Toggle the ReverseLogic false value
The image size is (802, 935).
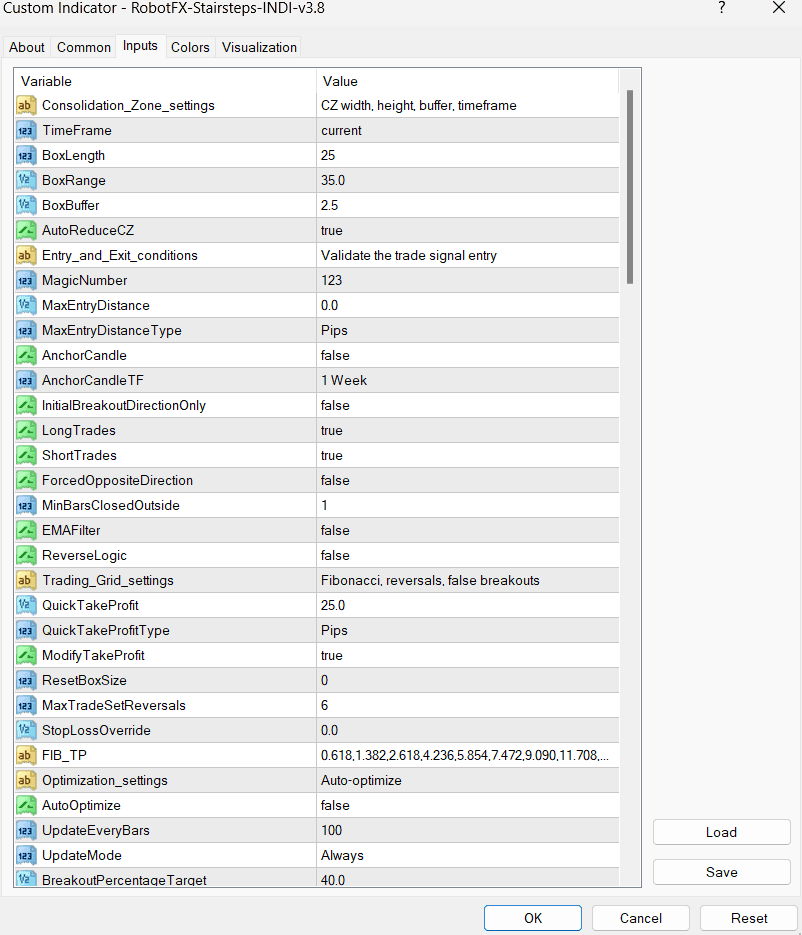468,556
